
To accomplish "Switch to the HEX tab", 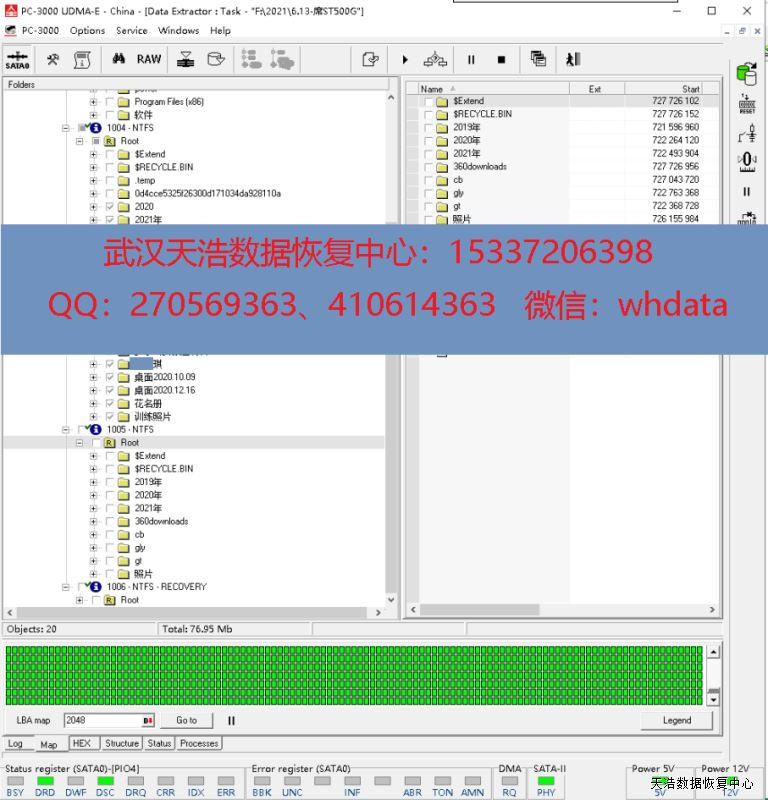I will [x=81, y=744].
